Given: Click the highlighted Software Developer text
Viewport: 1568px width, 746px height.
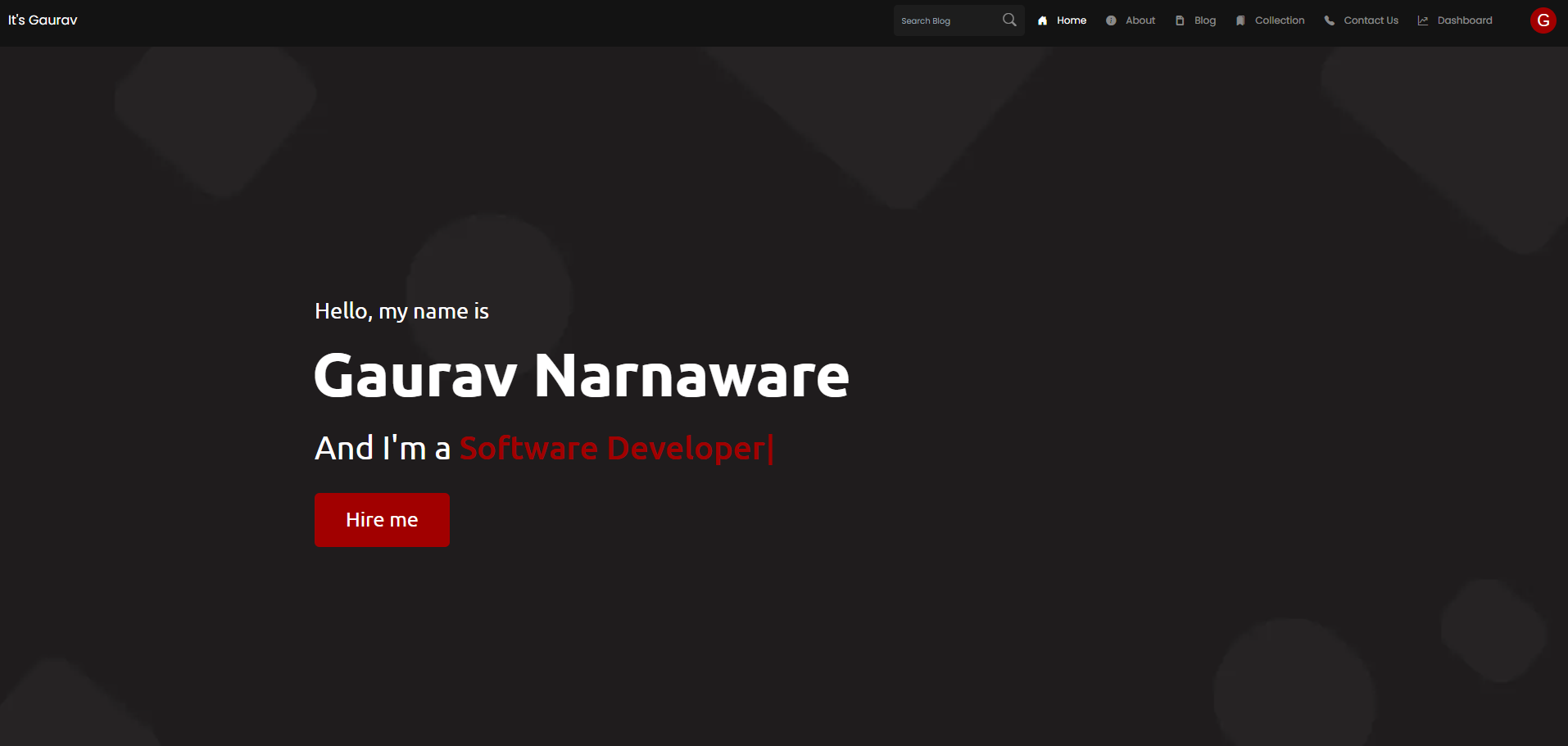Looking at the screenshot, I should point(613,448).
